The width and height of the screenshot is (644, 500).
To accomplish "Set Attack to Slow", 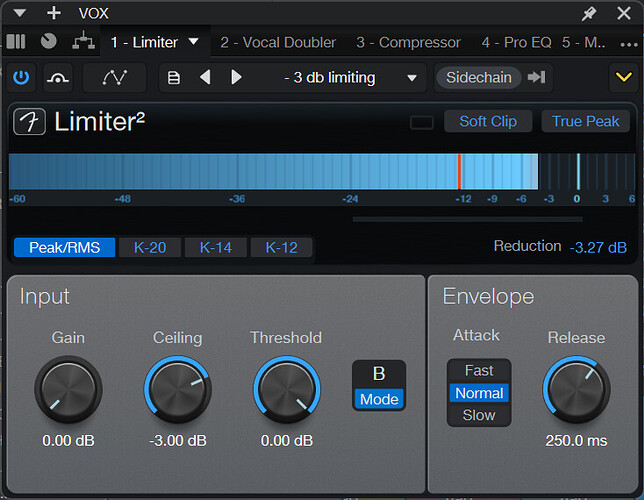I will [x=479, y=415].
